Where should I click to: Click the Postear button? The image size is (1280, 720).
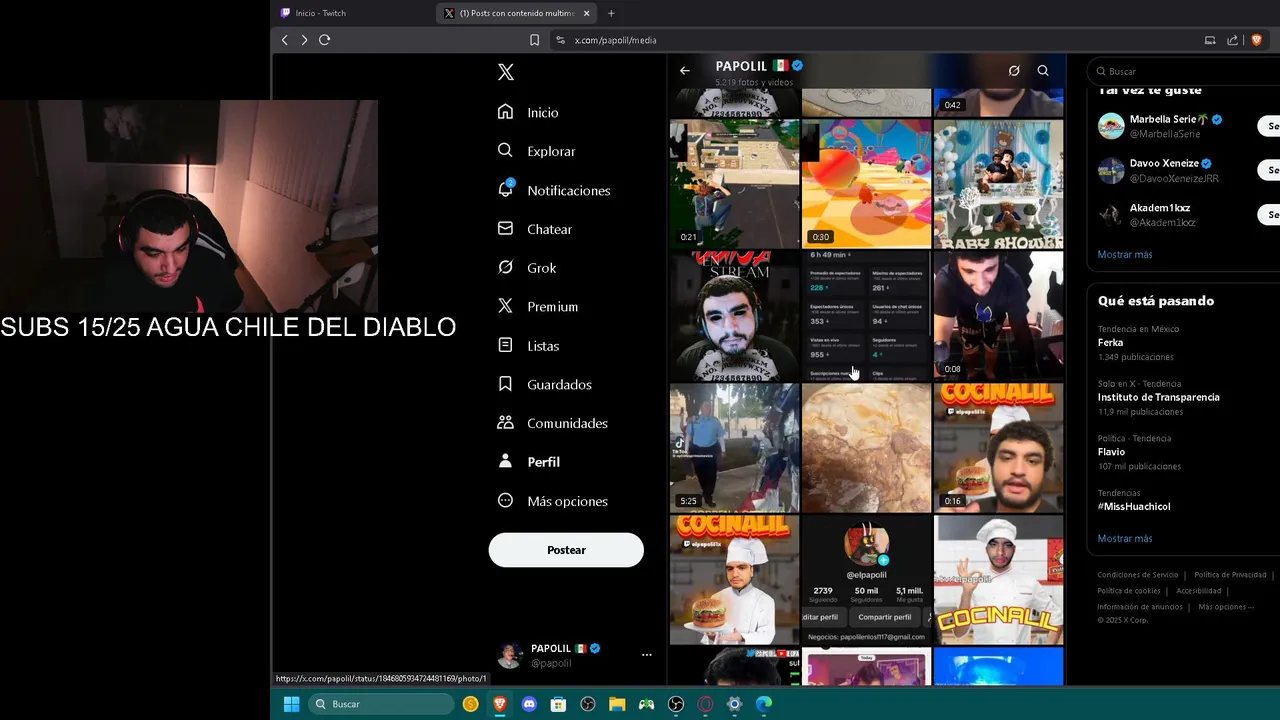(566, 550)
